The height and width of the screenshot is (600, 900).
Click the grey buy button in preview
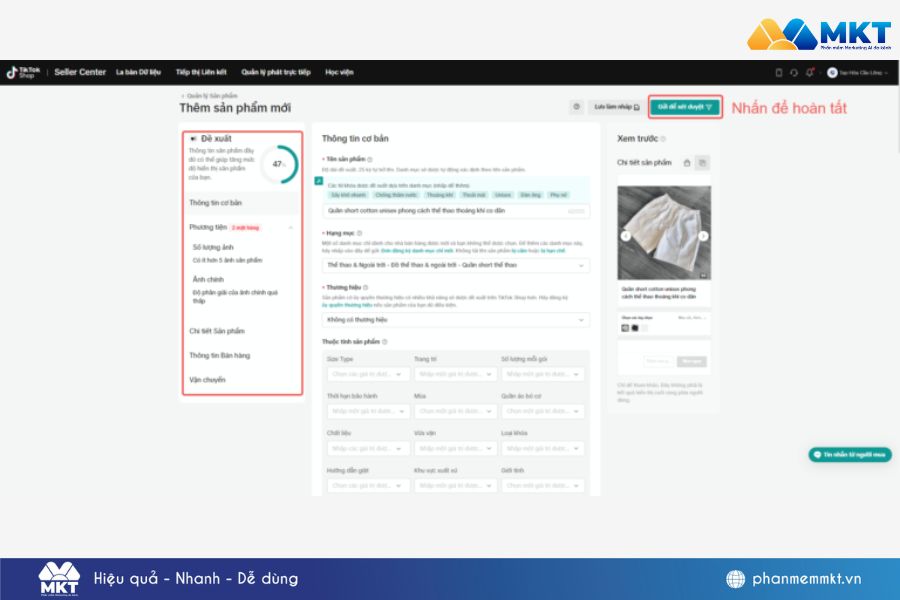[692, 361]
